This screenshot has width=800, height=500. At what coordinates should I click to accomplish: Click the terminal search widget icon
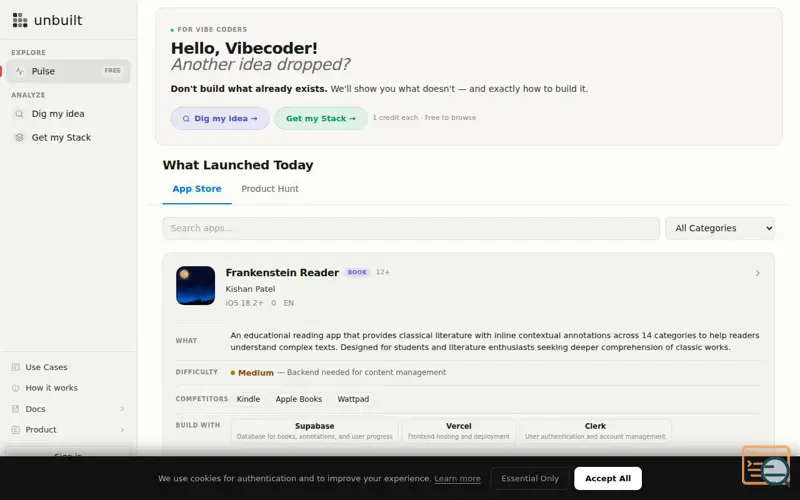(x=766, y=466)
